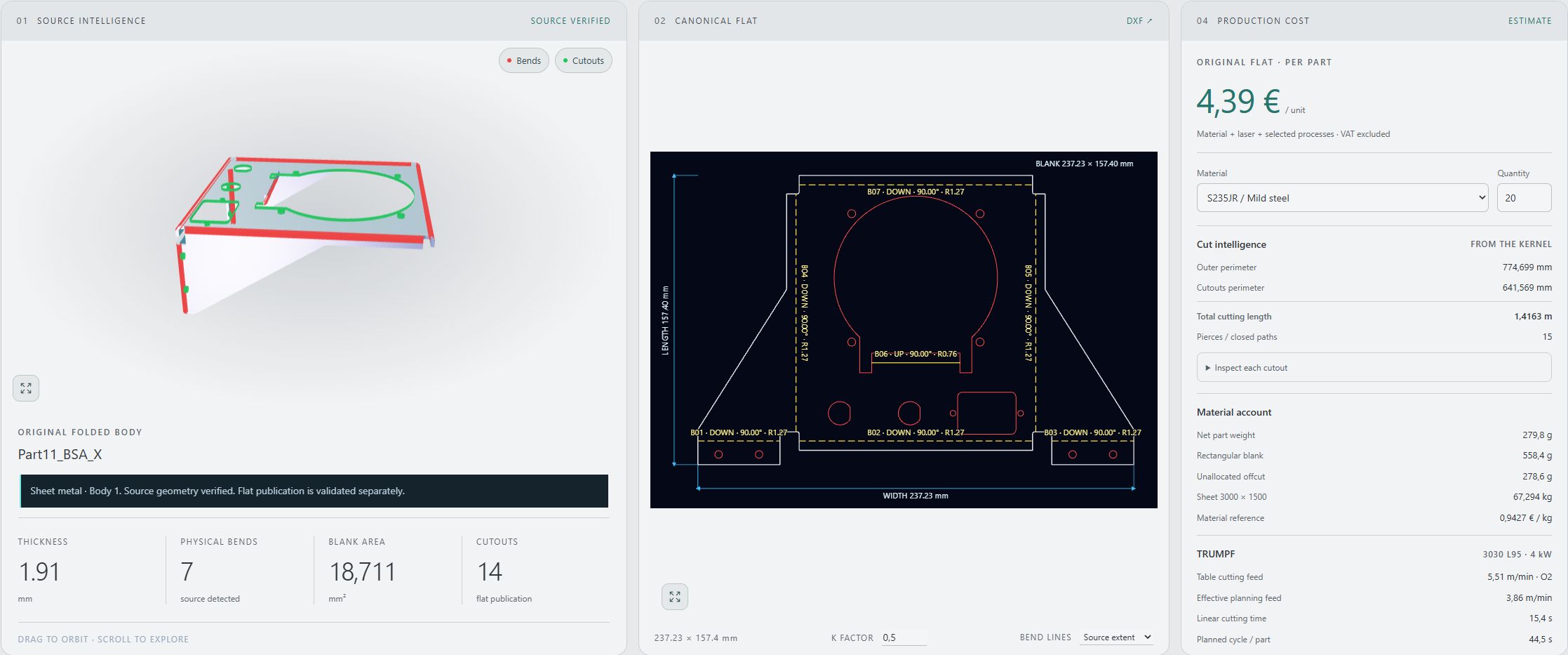Open the DXF export link
The width and height of the screenshot is (1568, 655).
[x=1139, y=21]
